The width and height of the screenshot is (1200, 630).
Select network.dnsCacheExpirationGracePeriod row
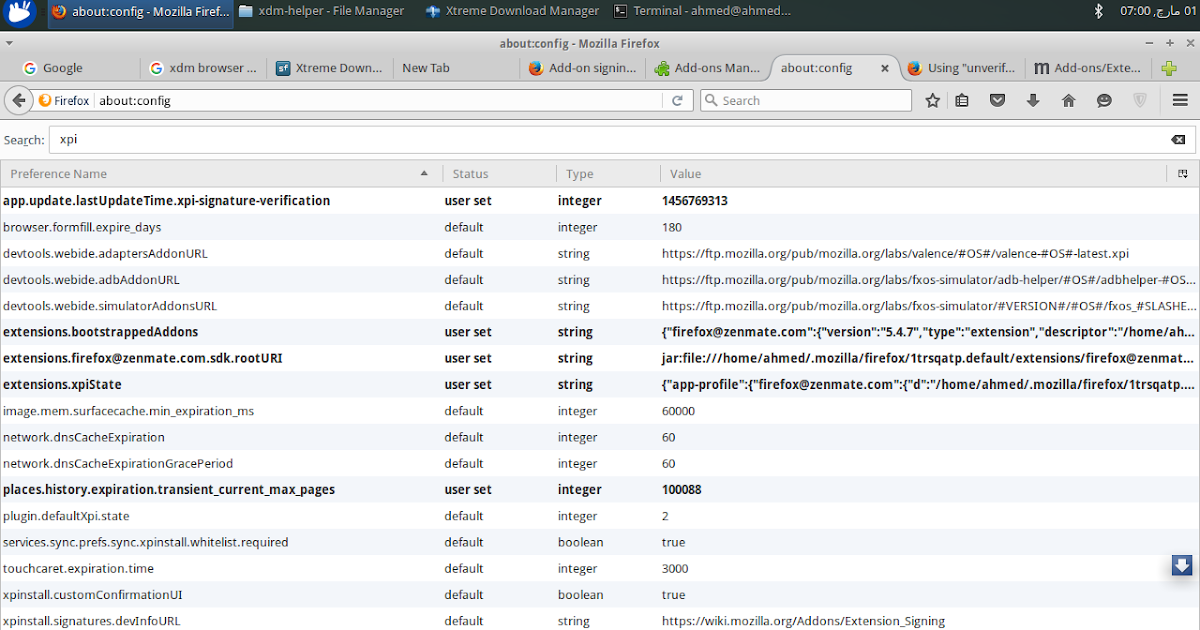pos(600,463)
